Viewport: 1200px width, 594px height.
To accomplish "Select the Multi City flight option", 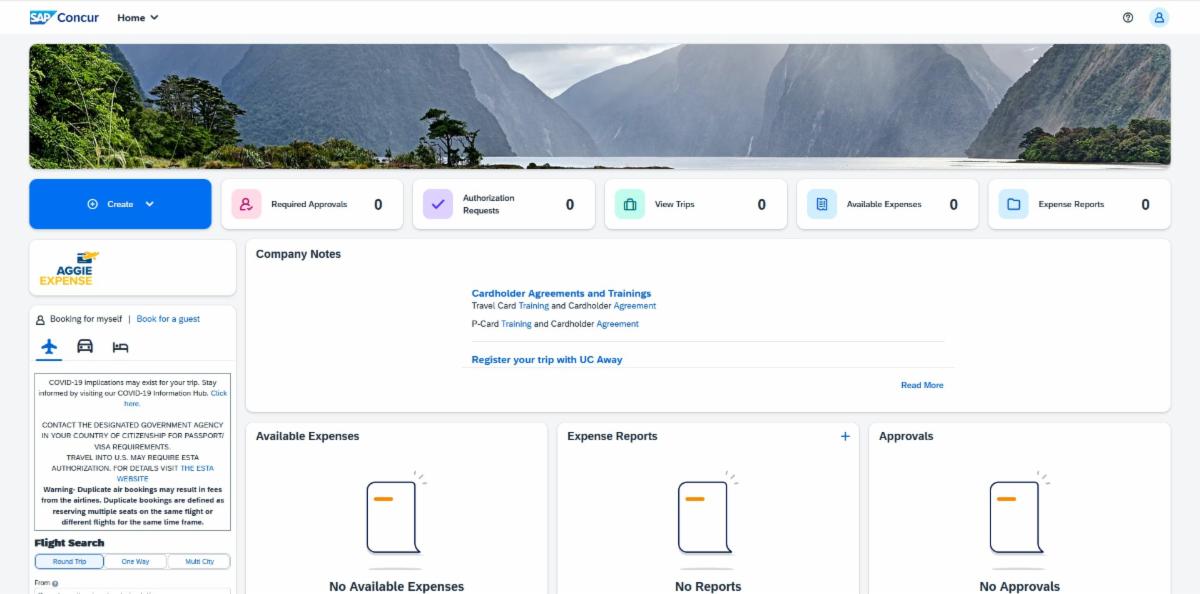I will 199,562.
